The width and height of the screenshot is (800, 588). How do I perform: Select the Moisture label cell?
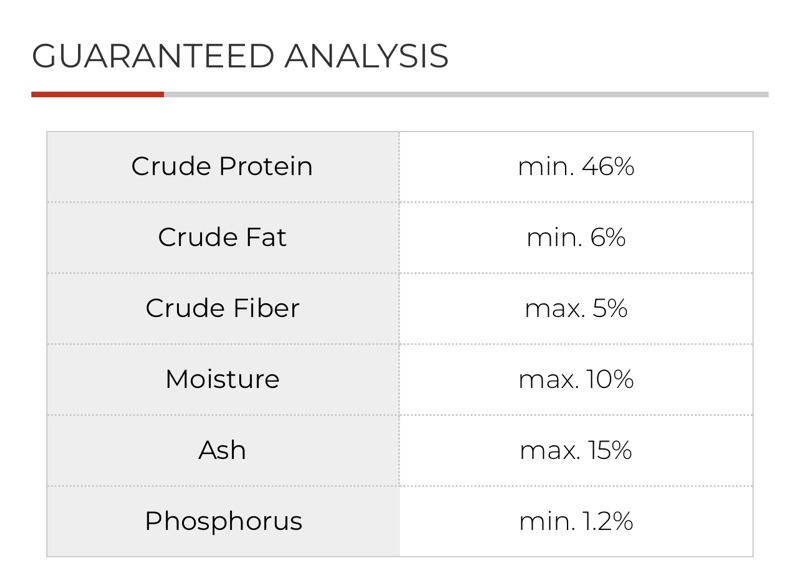coord(223,380)
